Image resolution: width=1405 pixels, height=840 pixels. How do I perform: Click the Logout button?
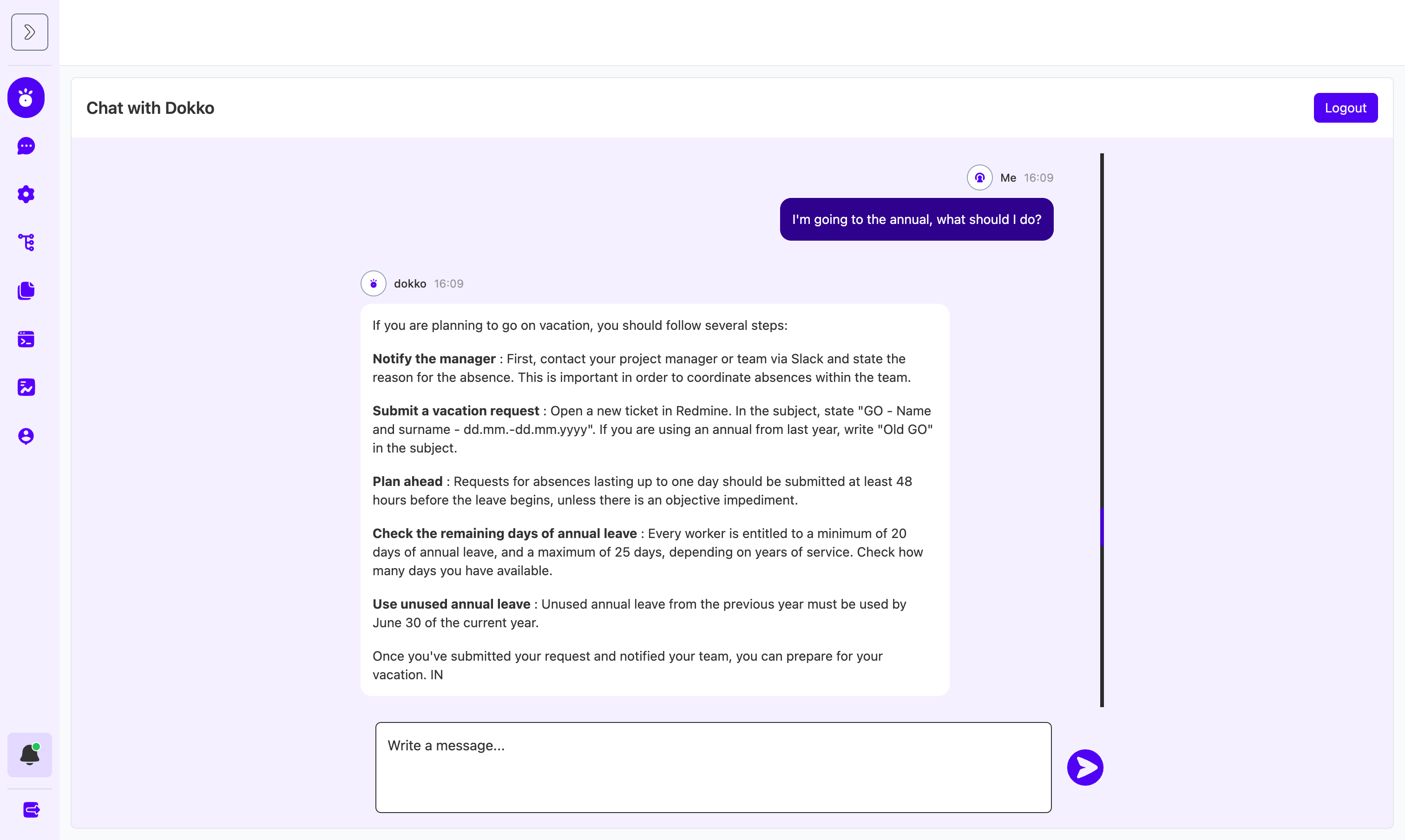(x=1345, y=107)
